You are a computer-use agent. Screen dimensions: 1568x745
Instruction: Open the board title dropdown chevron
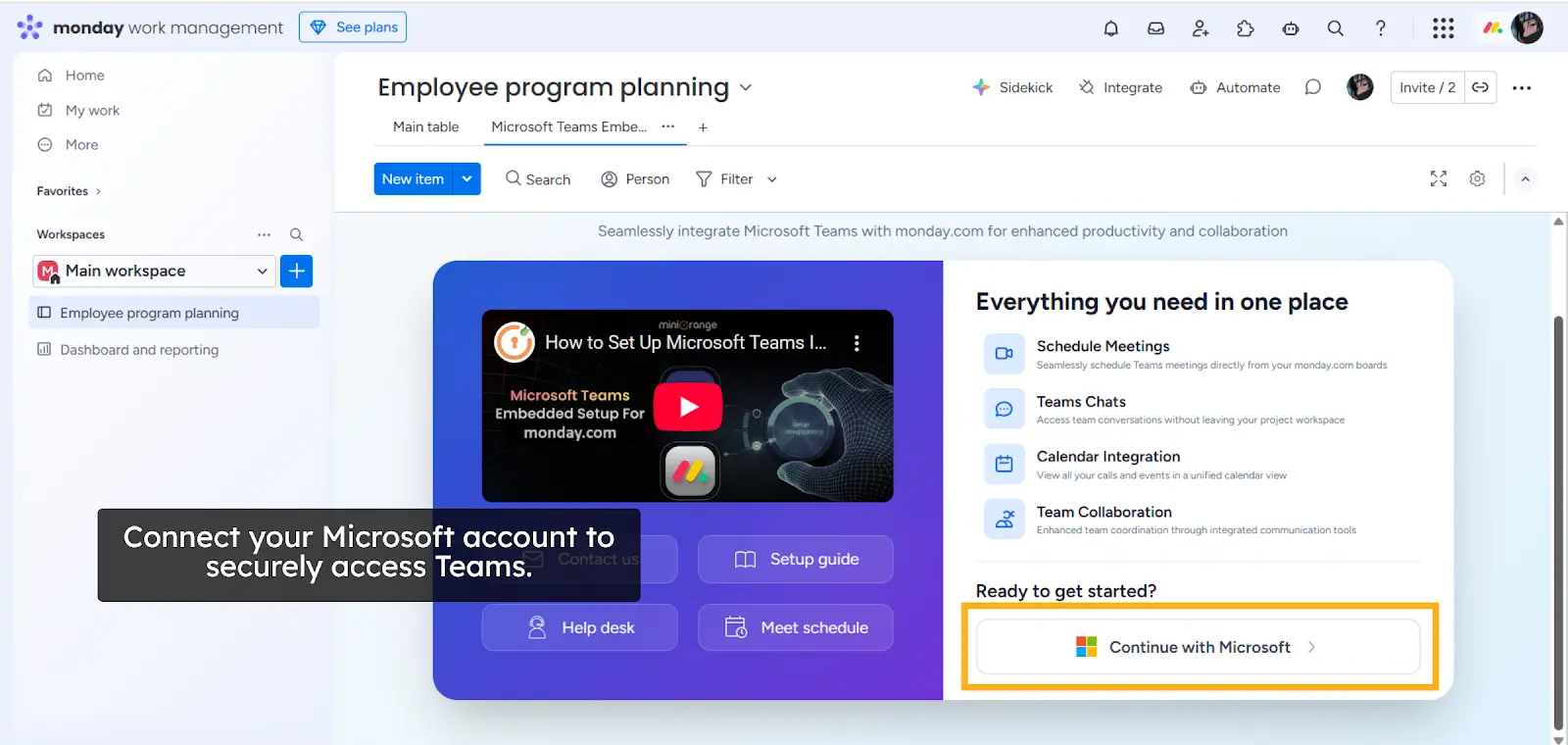[745, 87]
